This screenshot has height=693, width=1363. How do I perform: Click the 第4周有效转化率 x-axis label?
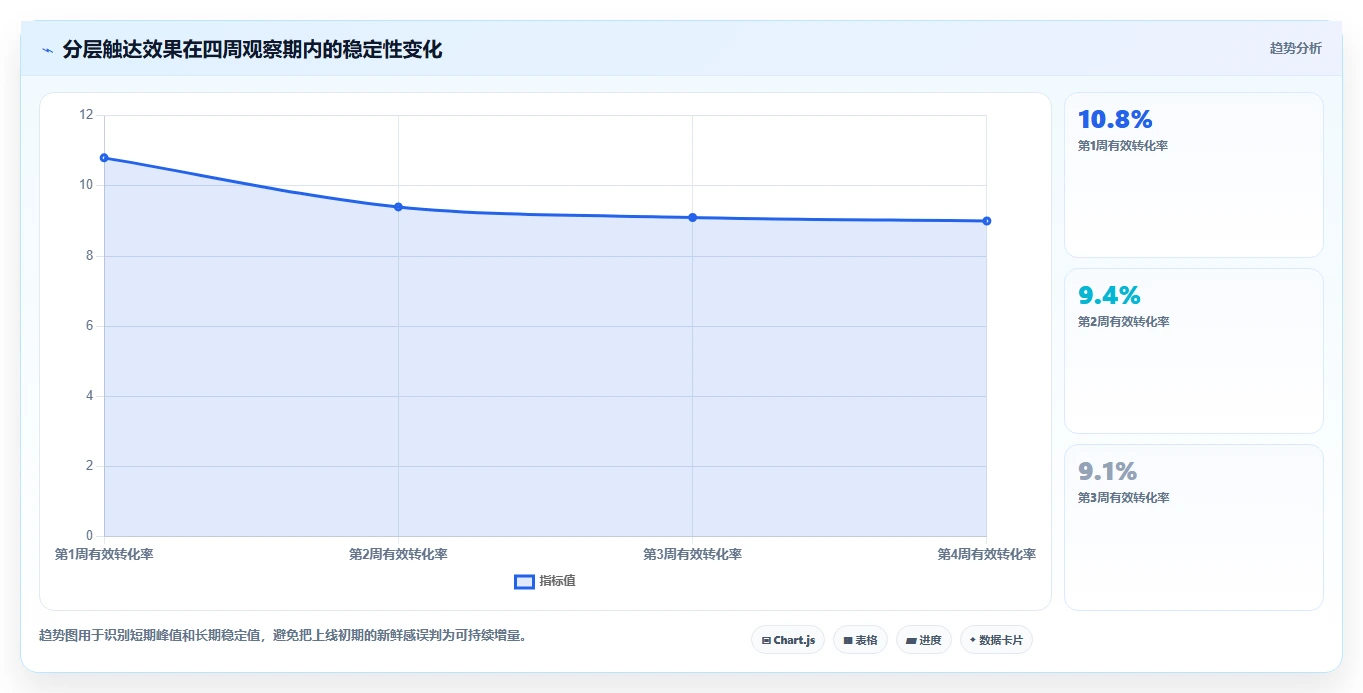coord(986,554)
